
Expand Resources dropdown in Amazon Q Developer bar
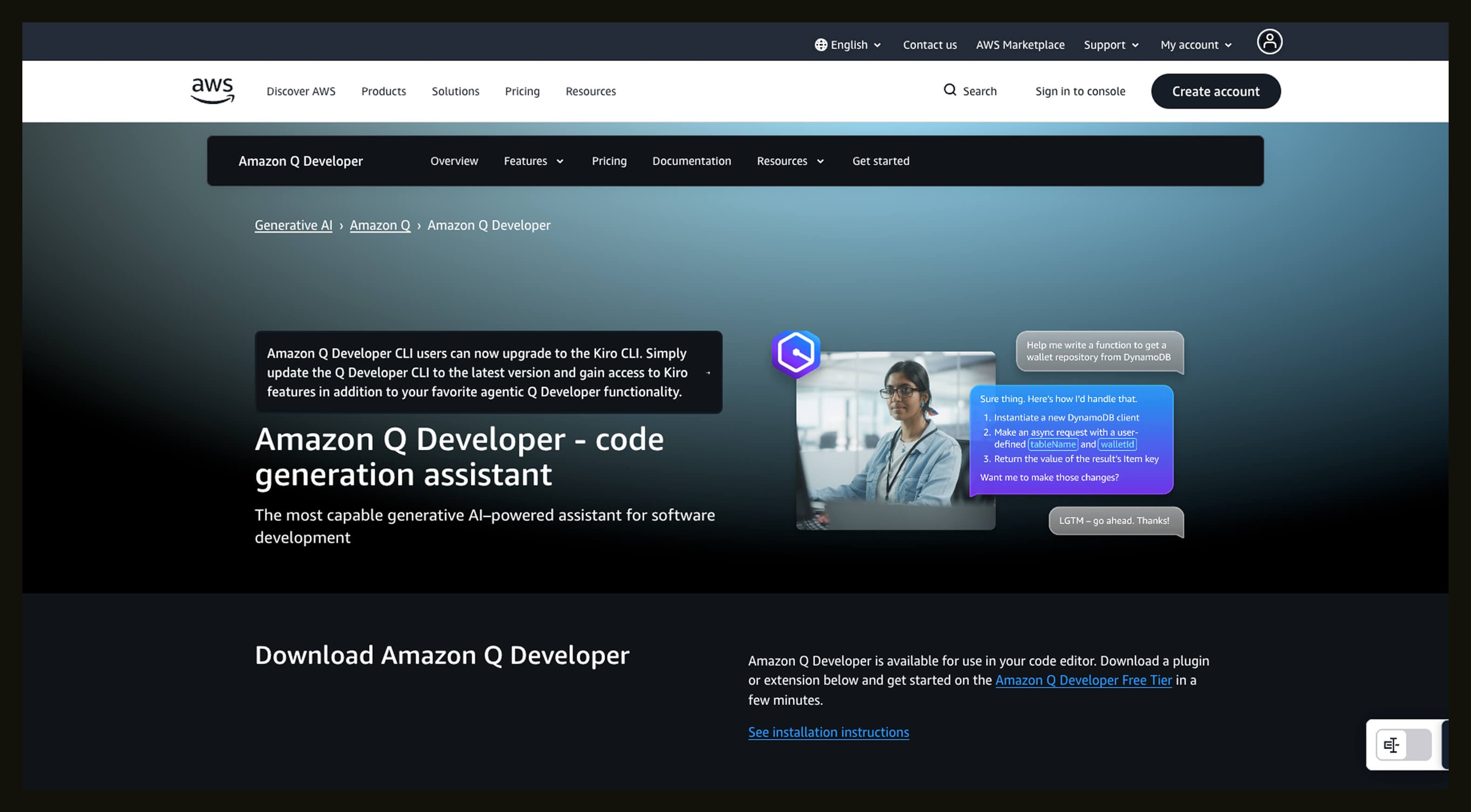(790, 161)
